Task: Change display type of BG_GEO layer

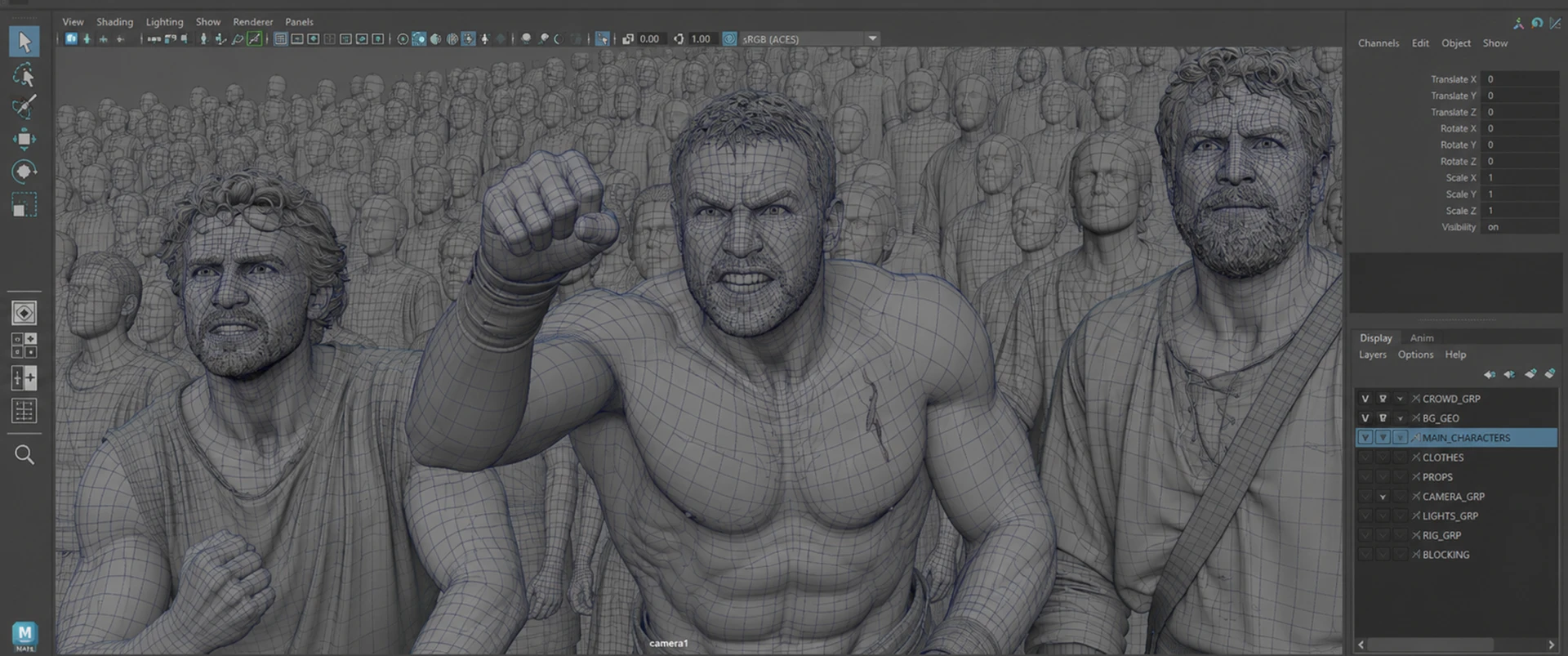Action: 1400,418
